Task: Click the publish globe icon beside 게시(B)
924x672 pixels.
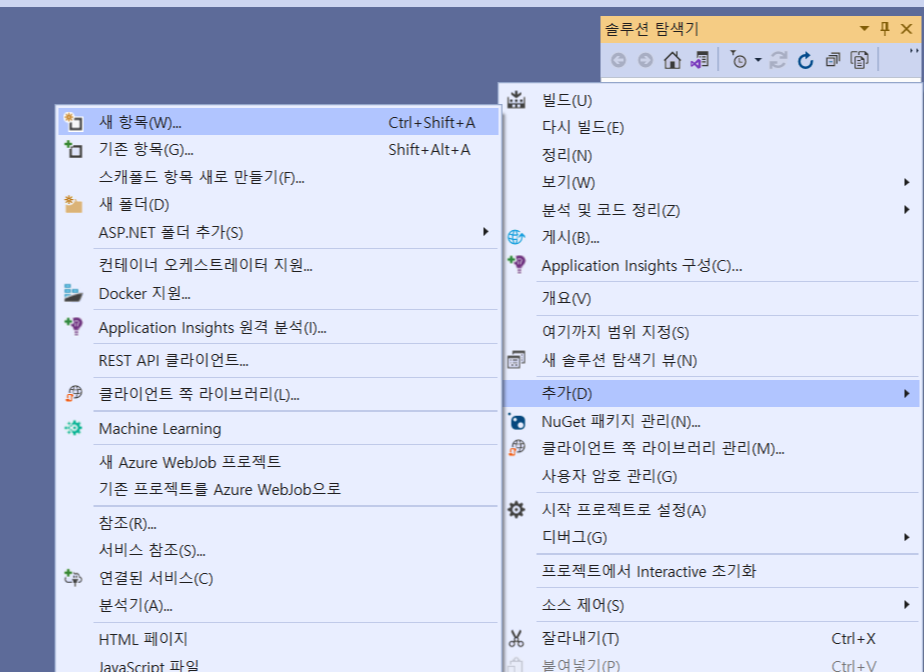Action: click(516, 237)
